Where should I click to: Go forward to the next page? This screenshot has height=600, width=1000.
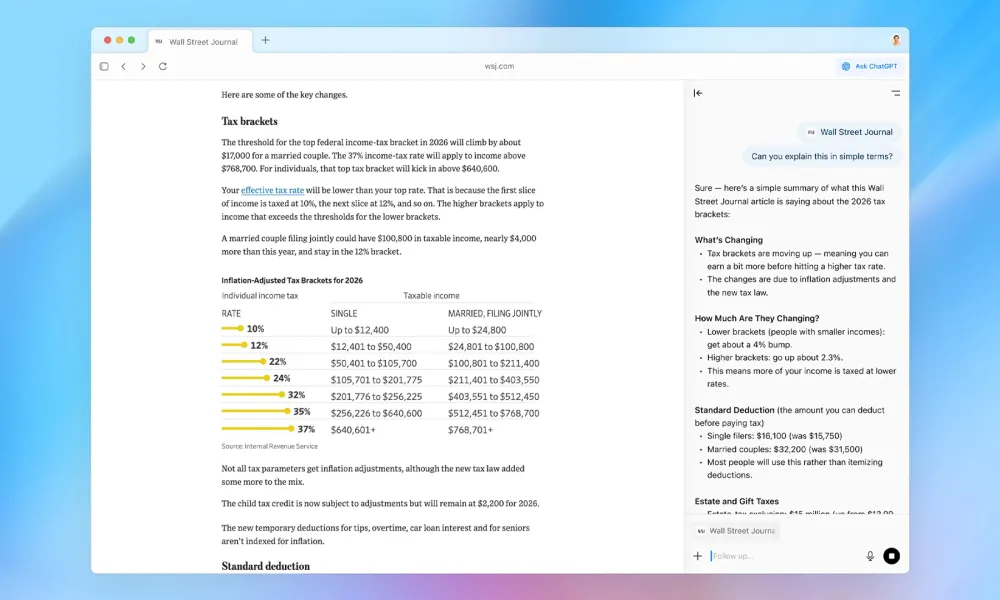(143, 66)
